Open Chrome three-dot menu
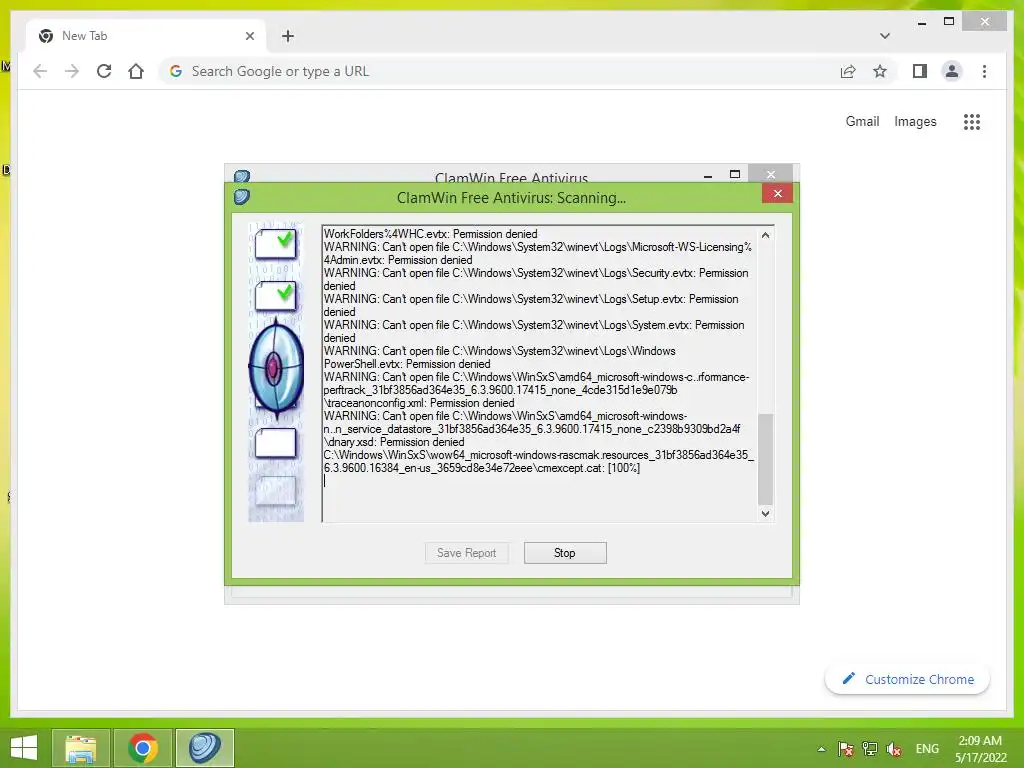The width and height of the screenshot is (1024, 768). pyautogui.click(x=984, y=71)
